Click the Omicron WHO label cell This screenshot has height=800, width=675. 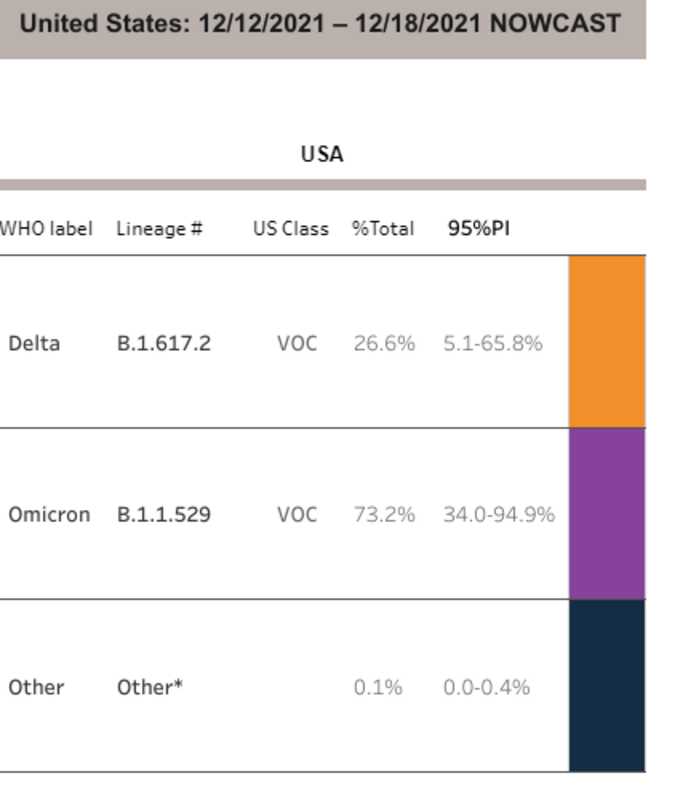click(x=49, y=515)
